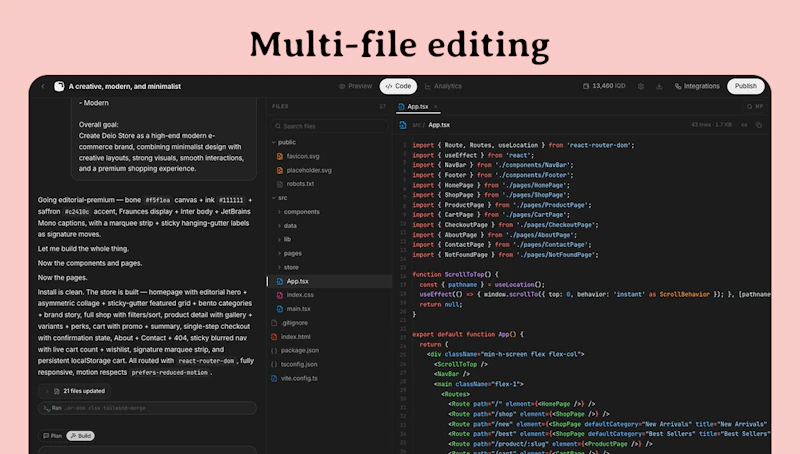Collapse the src folder
The width and height of the screenshot is (800, 454).
[x=279, y=198]
